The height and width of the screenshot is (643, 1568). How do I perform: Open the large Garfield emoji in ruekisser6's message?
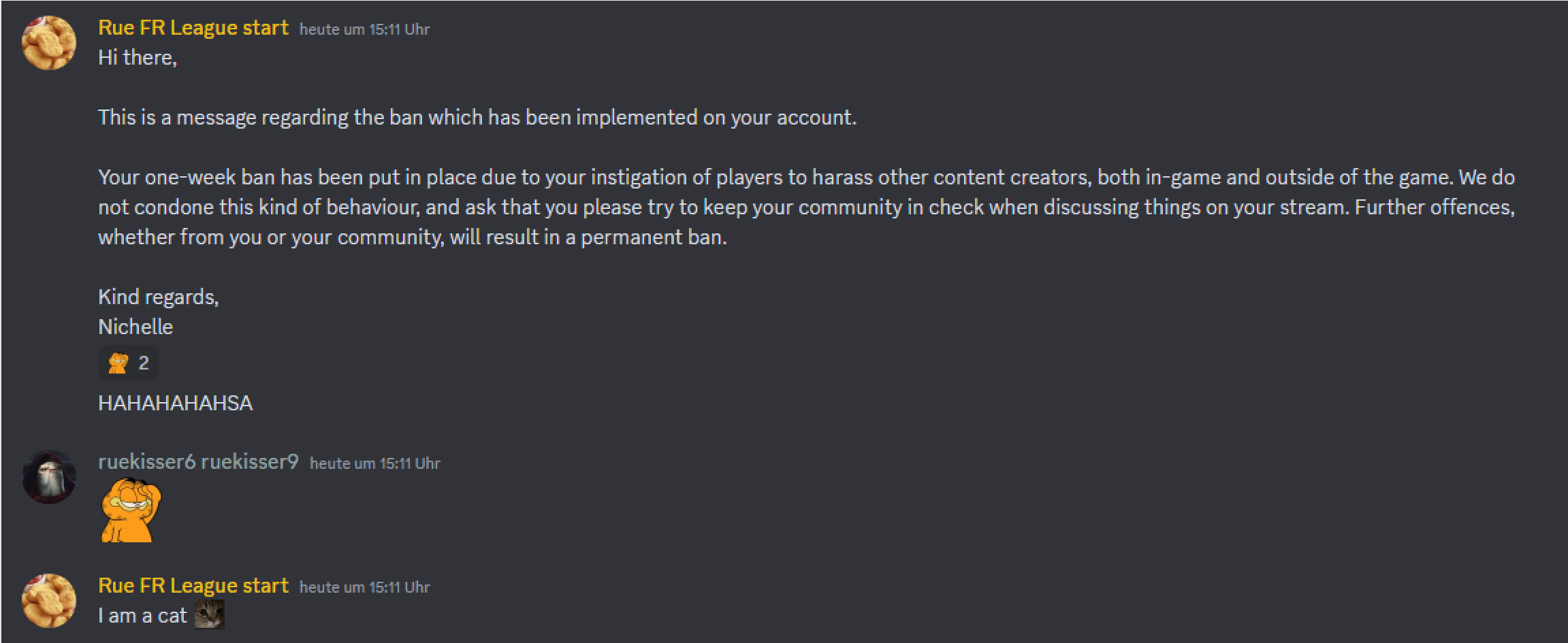(131, 510)
